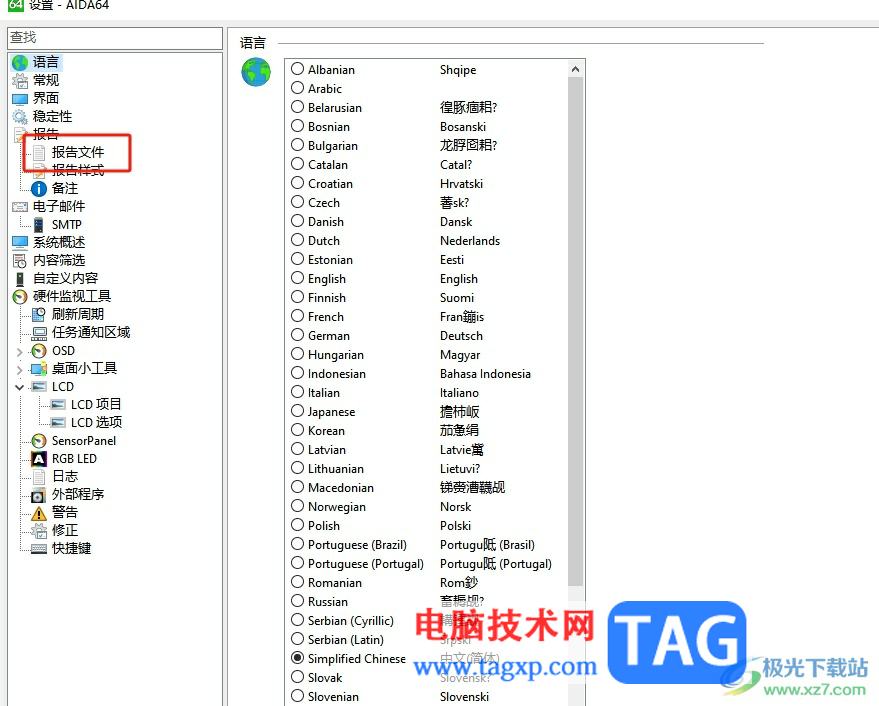Click the SensorPanel gauge icon
Viewport: 879px width, 706px height.
coord(39,441)
